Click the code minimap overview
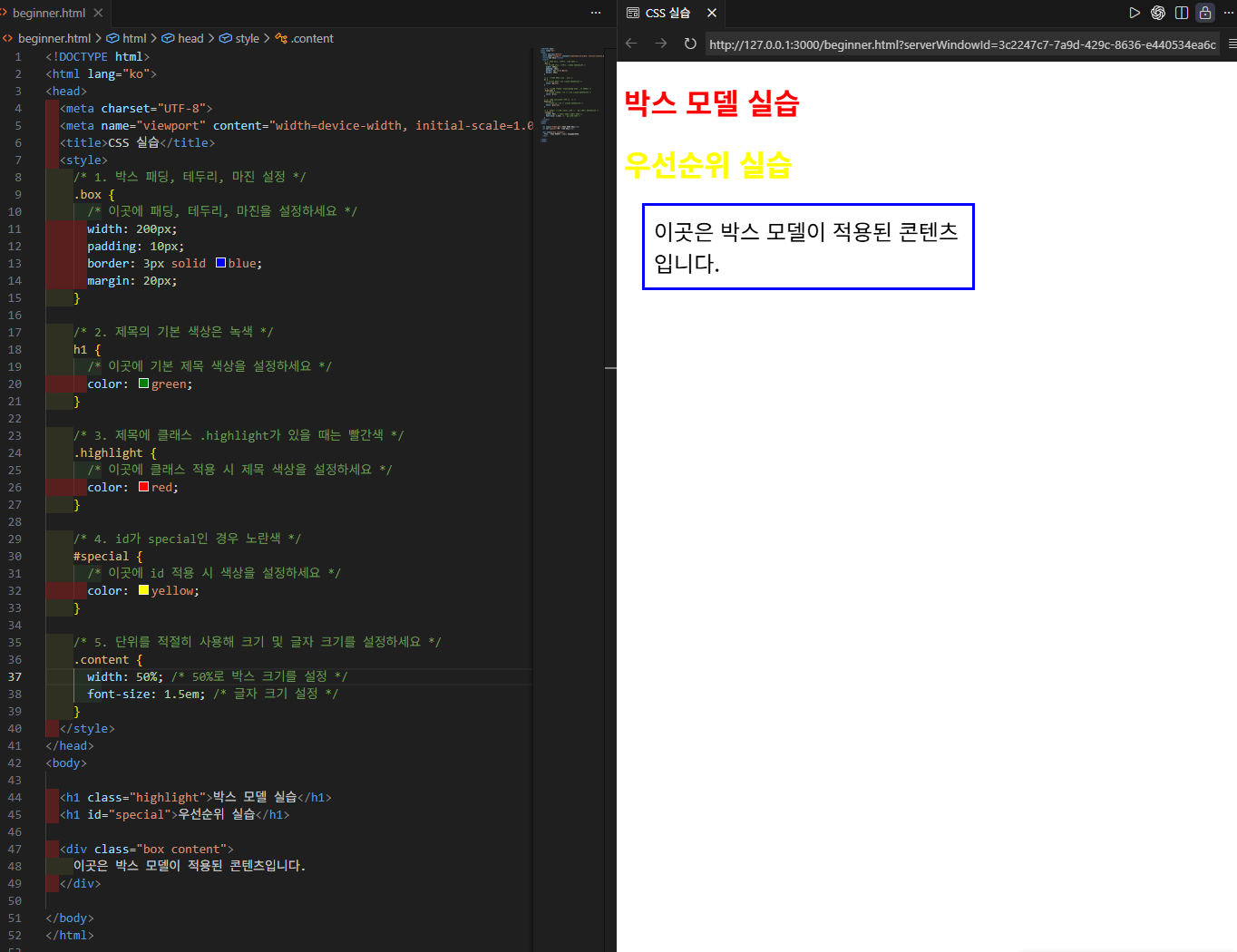1237x952 pixels. click(570, 95)
